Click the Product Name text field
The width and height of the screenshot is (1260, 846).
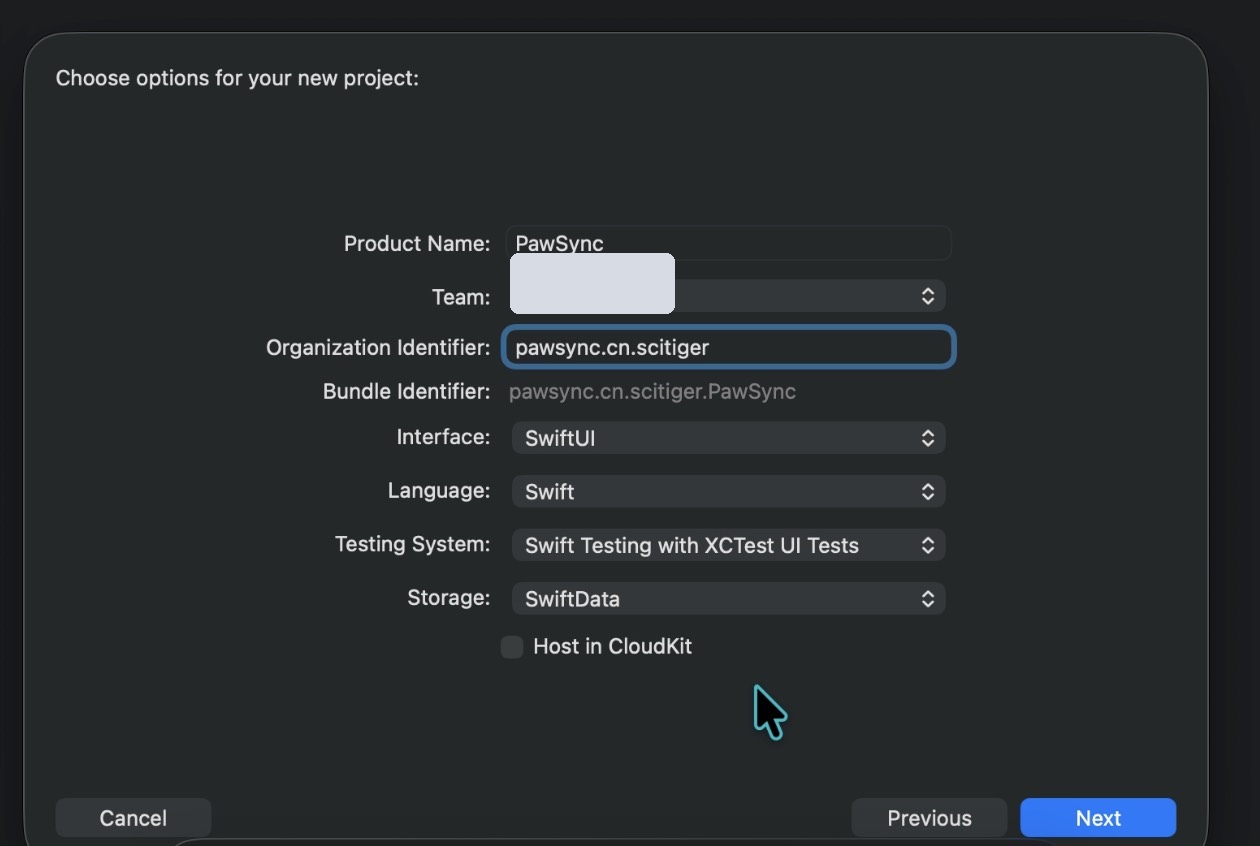pyautogui.click(x=728, y=243)
